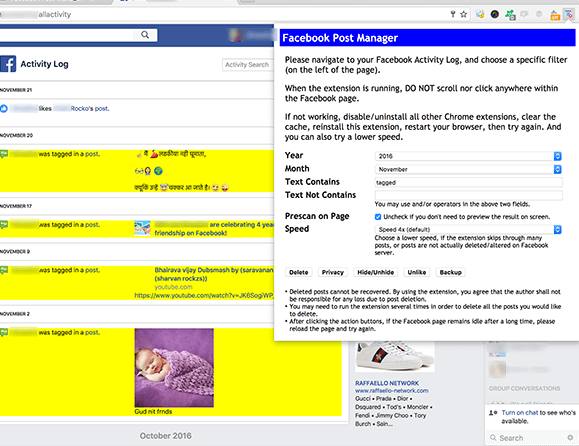Open the post link in November 2 entry

[x=92, y=332]
